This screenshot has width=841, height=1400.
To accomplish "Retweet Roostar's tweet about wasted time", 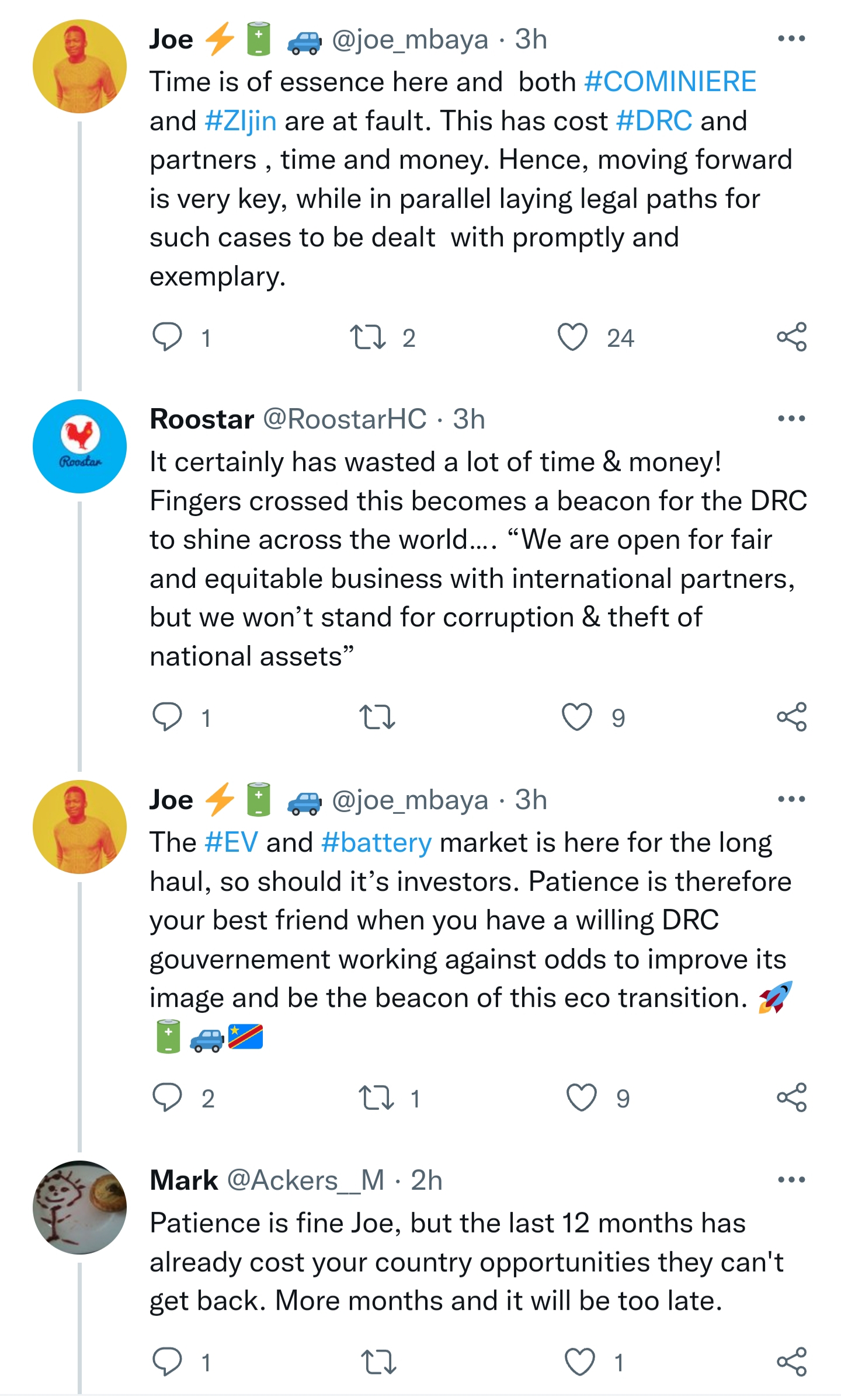I will pyautogui.click(x=377, y=718).
